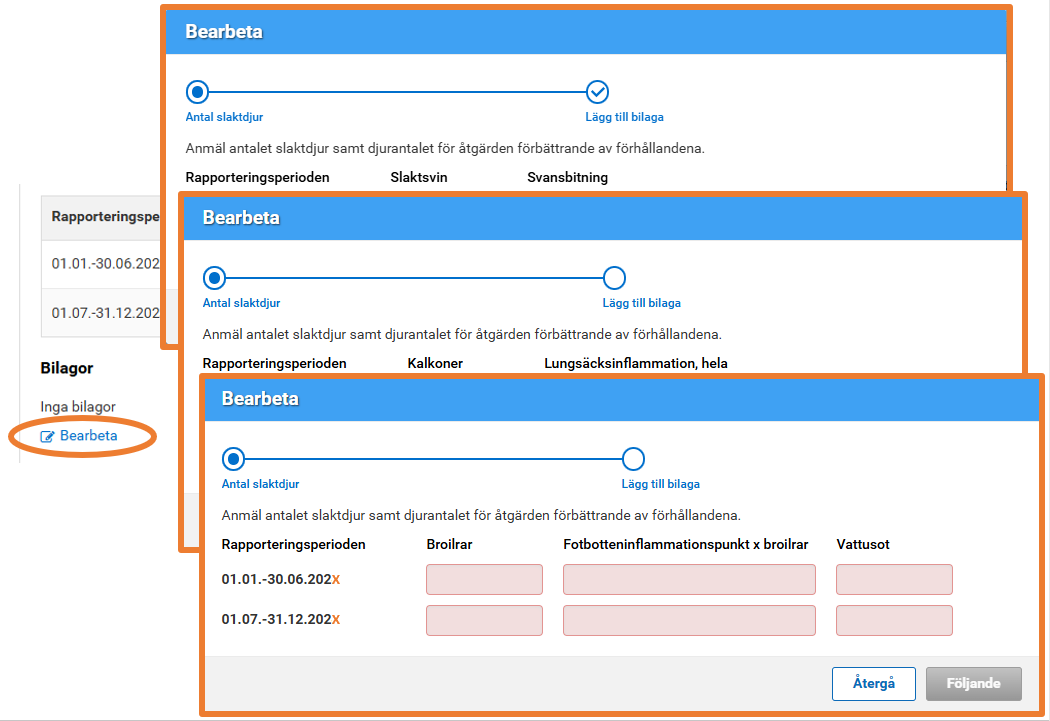Click the Lägg till bilaga step circle in the Broilrar dialog
This screenshot has height=721, width=1050.
point(633,459)
